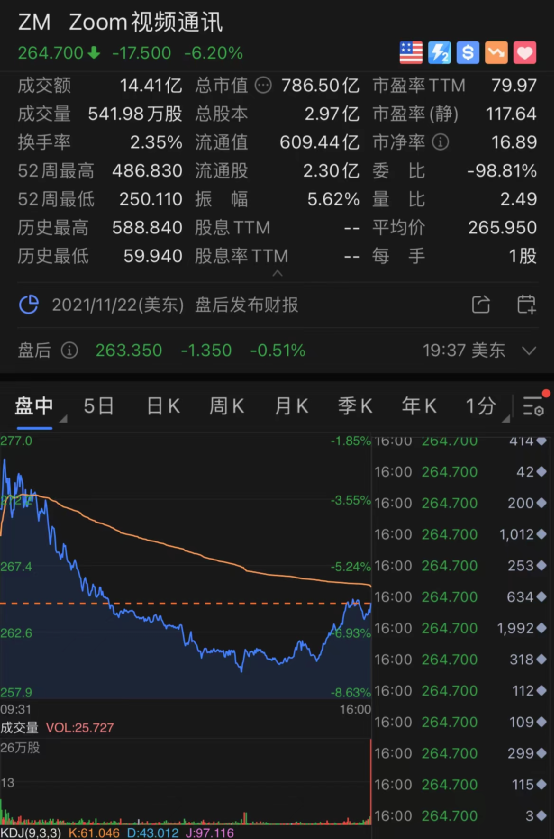
Task: Expand after-hours row with down chevron
Action: pyautogui.click(x=529, y=351)
